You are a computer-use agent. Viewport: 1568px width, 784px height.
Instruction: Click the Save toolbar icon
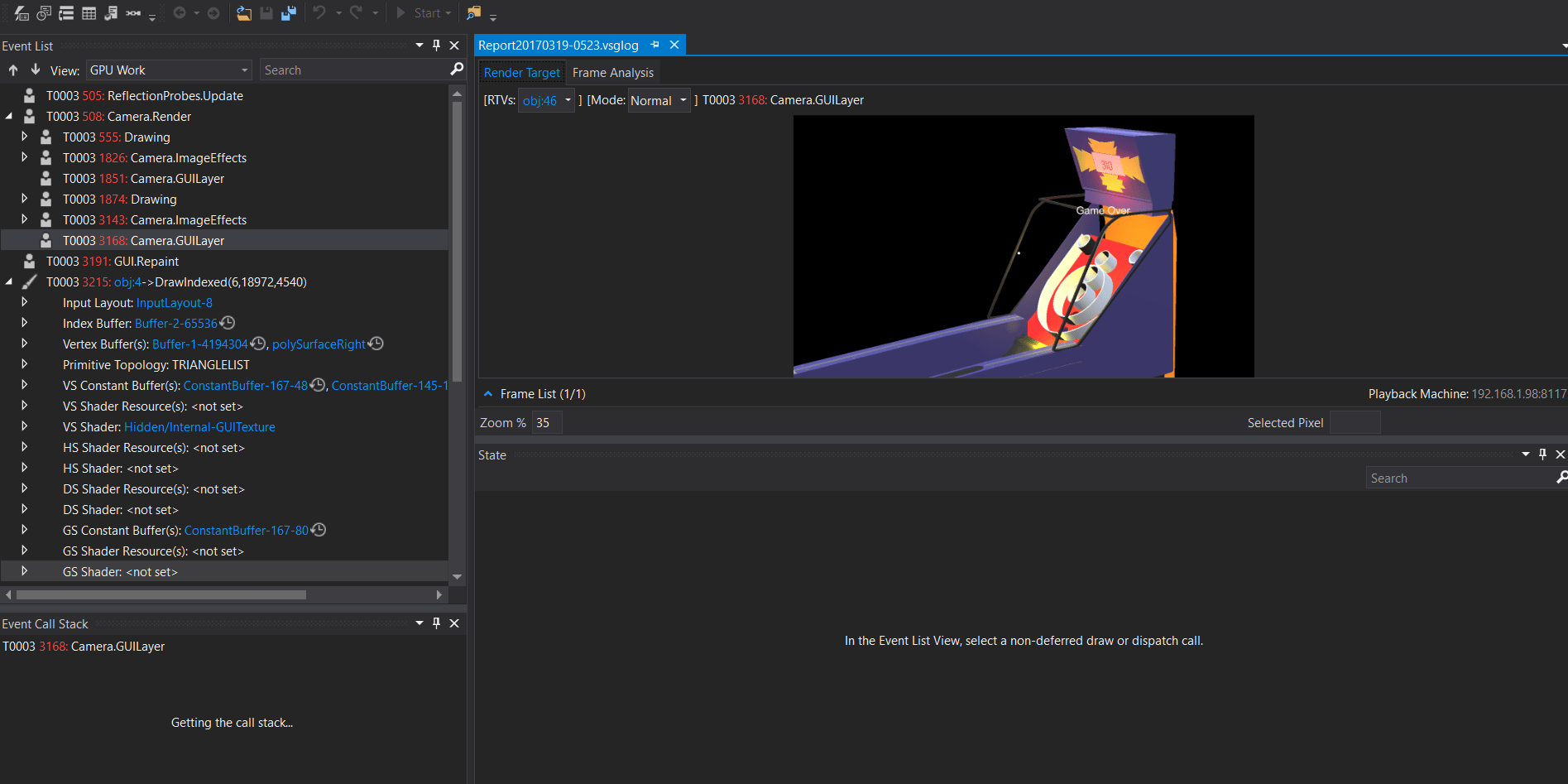(266, 12)
